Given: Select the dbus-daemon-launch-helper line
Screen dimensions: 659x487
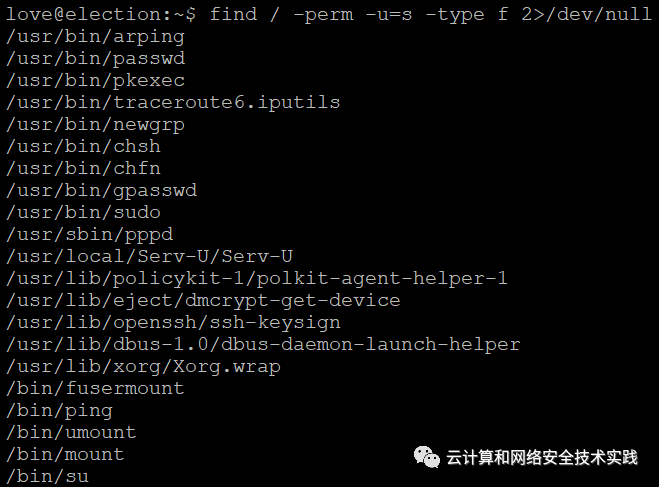Looking at the screenshot, I should pos(263,345).
